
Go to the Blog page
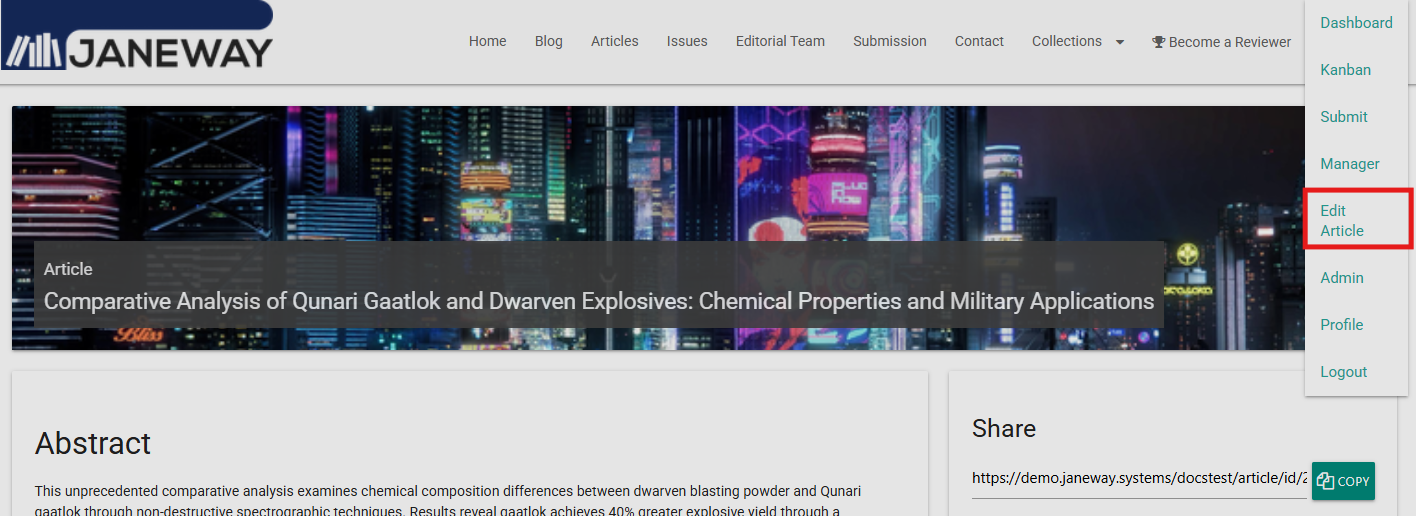click(x=549, y=41)
